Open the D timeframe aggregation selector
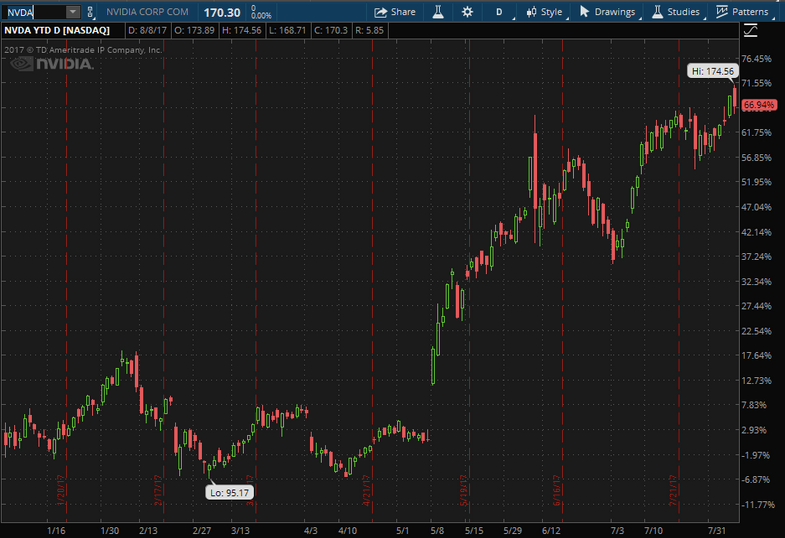Image resolution: width=785 pixels, height=538 pixels. click(500, 12)
